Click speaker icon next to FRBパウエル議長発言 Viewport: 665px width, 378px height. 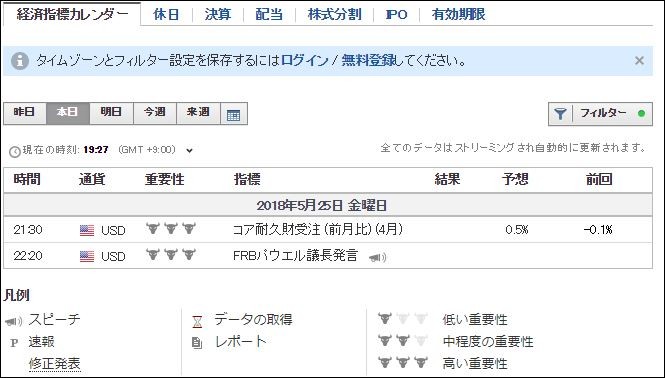point(377,257)
